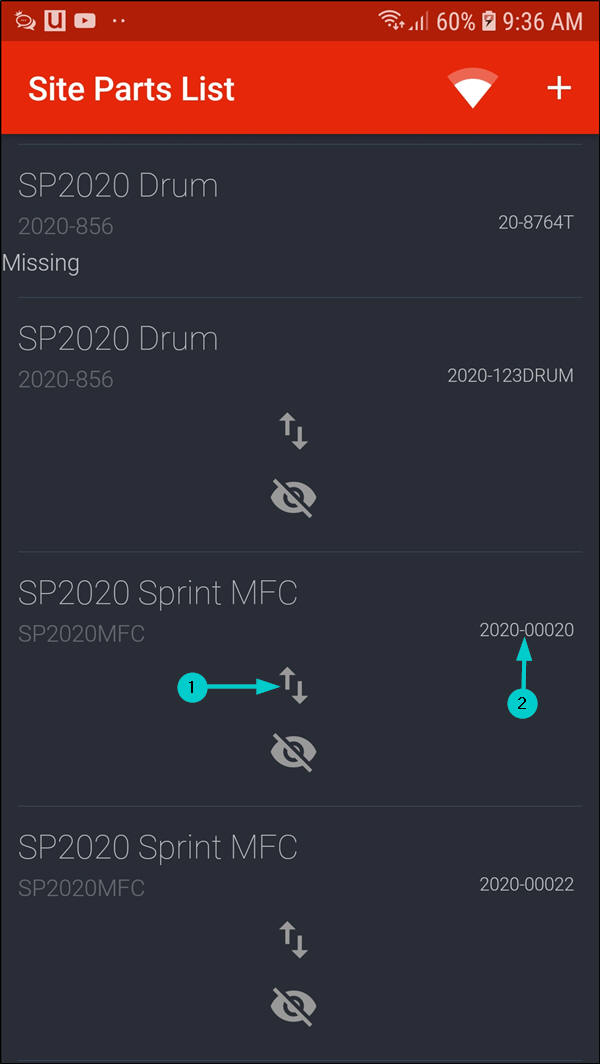
Task: Select serial number 20-8764T
Action: coord(535,222)
